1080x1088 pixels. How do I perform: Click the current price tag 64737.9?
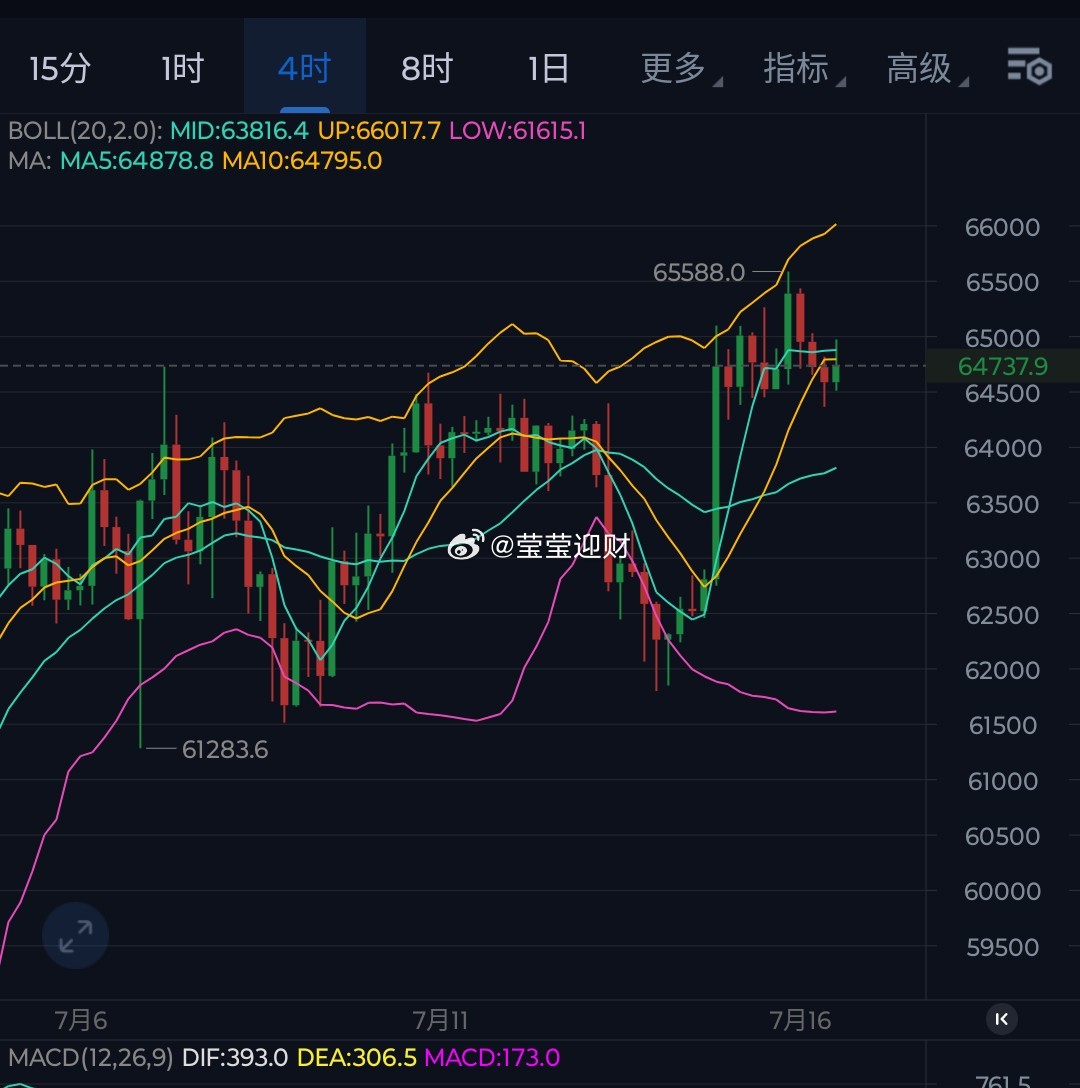point(1002,366)
